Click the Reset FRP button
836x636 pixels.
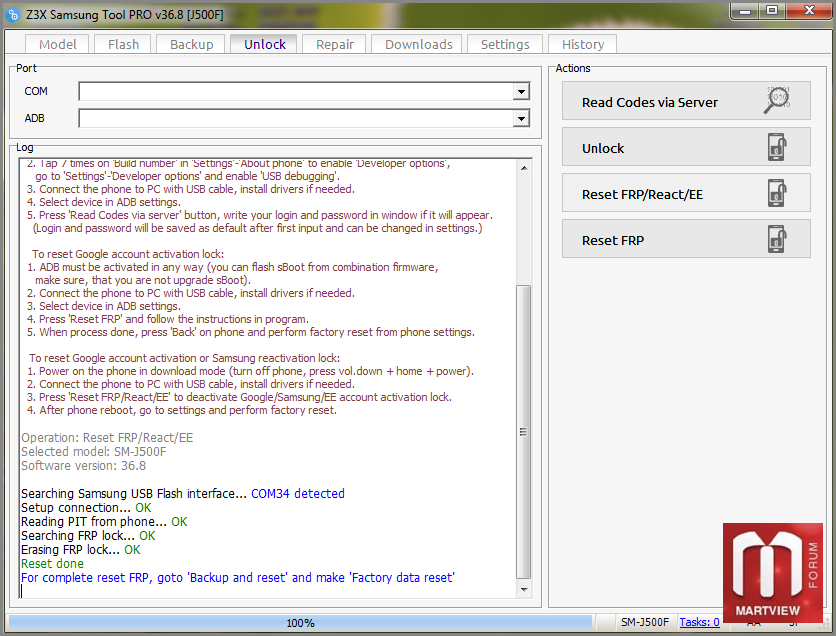[686, 239]
